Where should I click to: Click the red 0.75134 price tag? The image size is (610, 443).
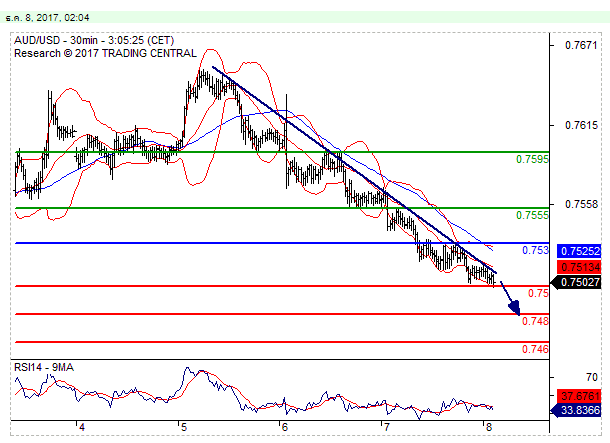579,267
